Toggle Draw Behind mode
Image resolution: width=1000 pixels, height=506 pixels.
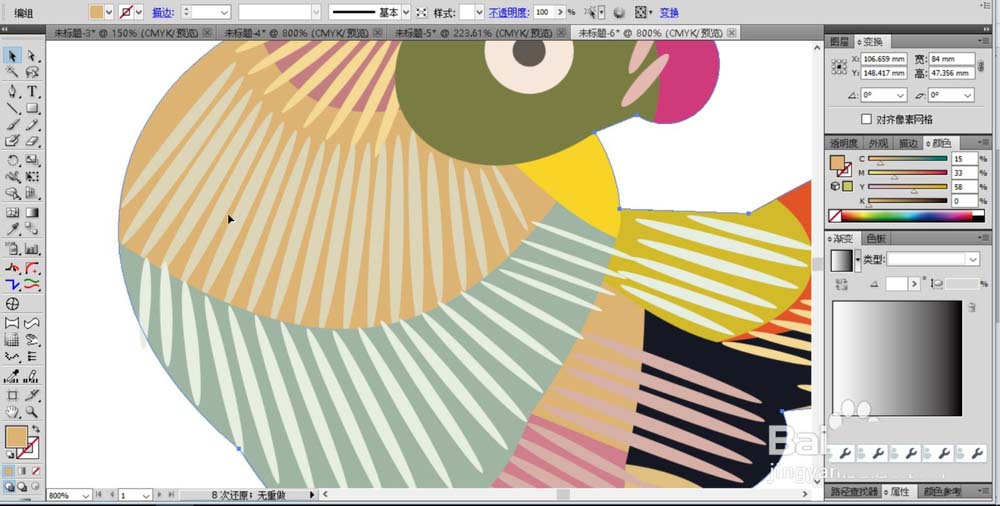click(x=22, y=487)
